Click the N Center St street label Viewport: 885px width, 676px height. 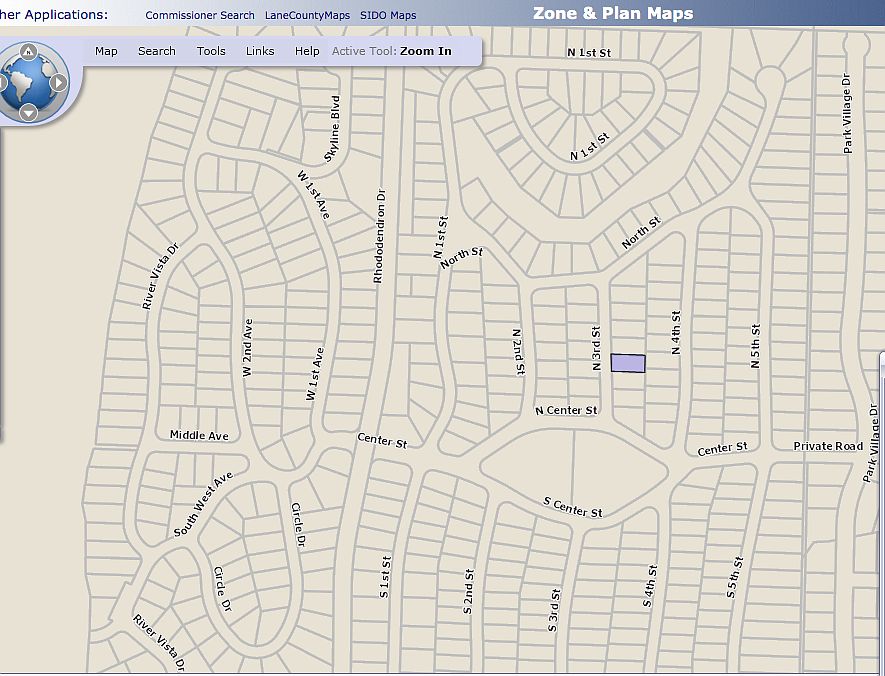click(x=566, y=410)
